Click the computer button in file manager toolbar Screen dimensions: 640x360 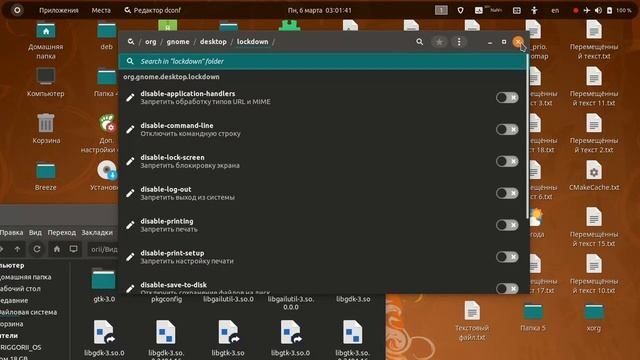coord(73,249)
